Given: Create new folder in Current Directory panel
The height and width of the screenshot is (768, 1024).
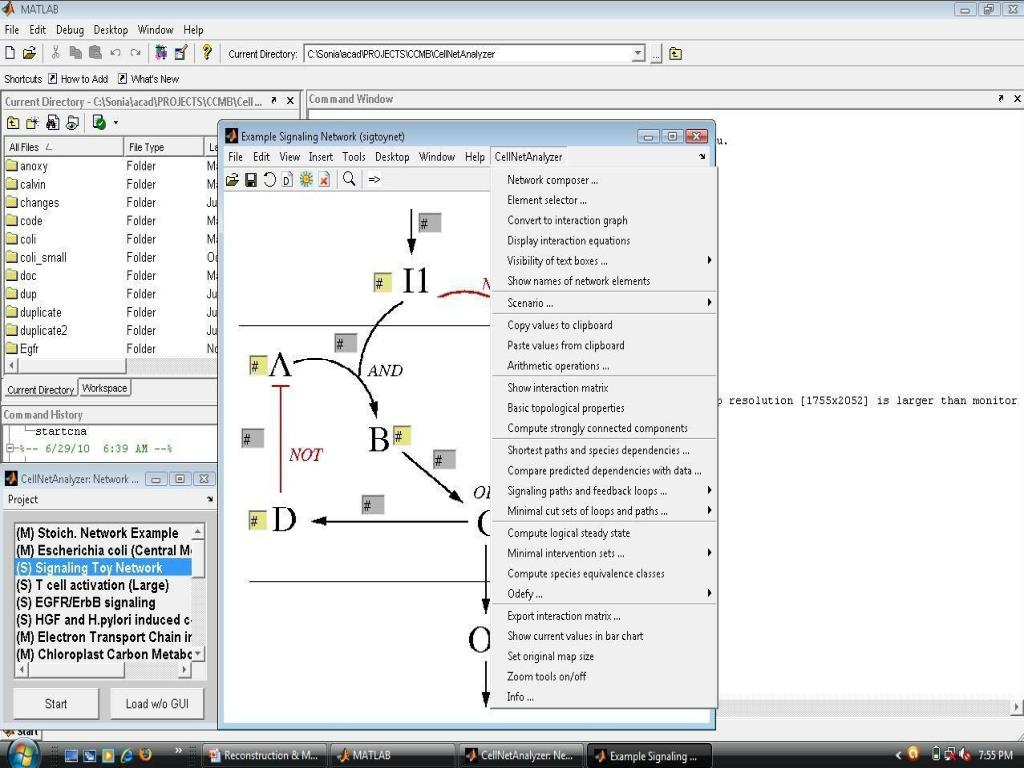Looking at the screenshot, I should (x=33, y=122).
